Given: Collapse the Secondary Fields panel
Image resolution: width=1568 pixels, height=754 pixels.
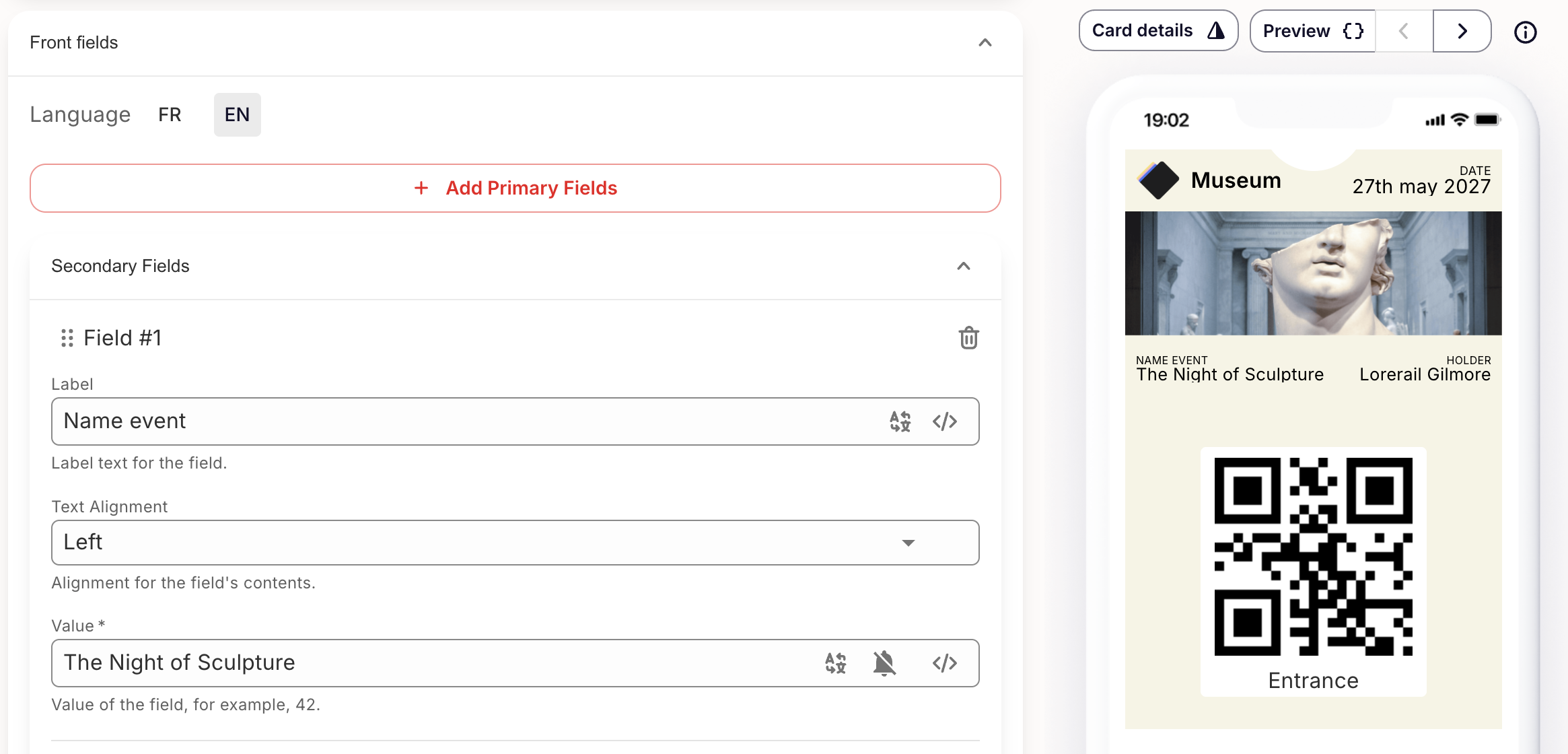Looking at the screenshot, I should [963, 267].
